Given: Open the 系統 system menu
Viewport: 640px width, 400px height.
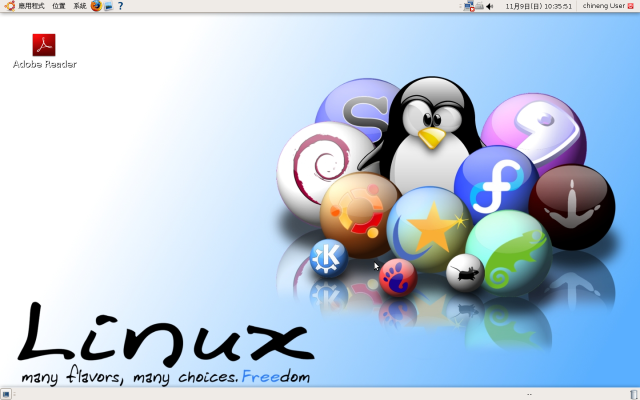Looking at the screenshot, I should 80,6.
